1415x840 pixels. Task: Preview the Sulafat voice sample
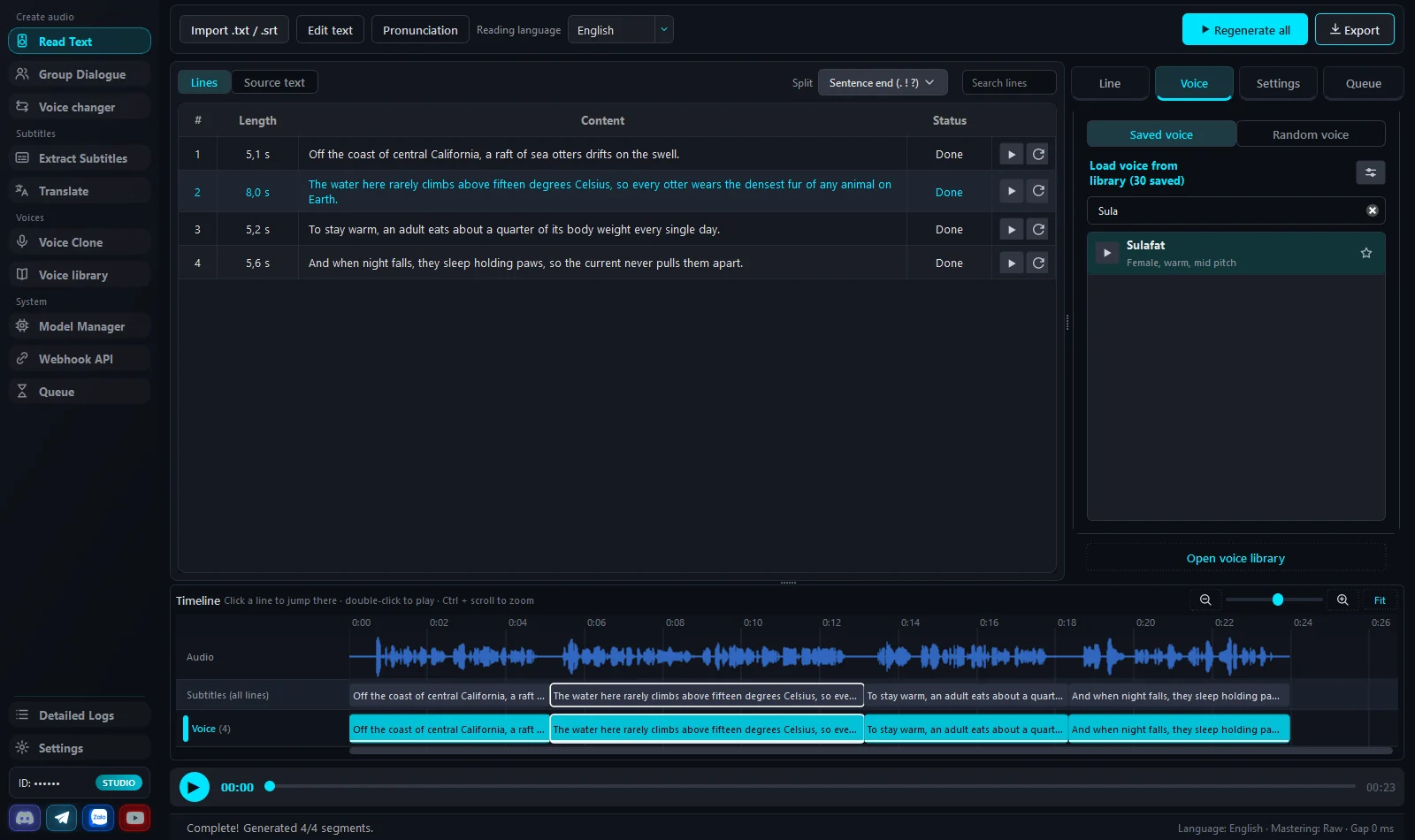pyautogui.click(x=1106, y=253)
